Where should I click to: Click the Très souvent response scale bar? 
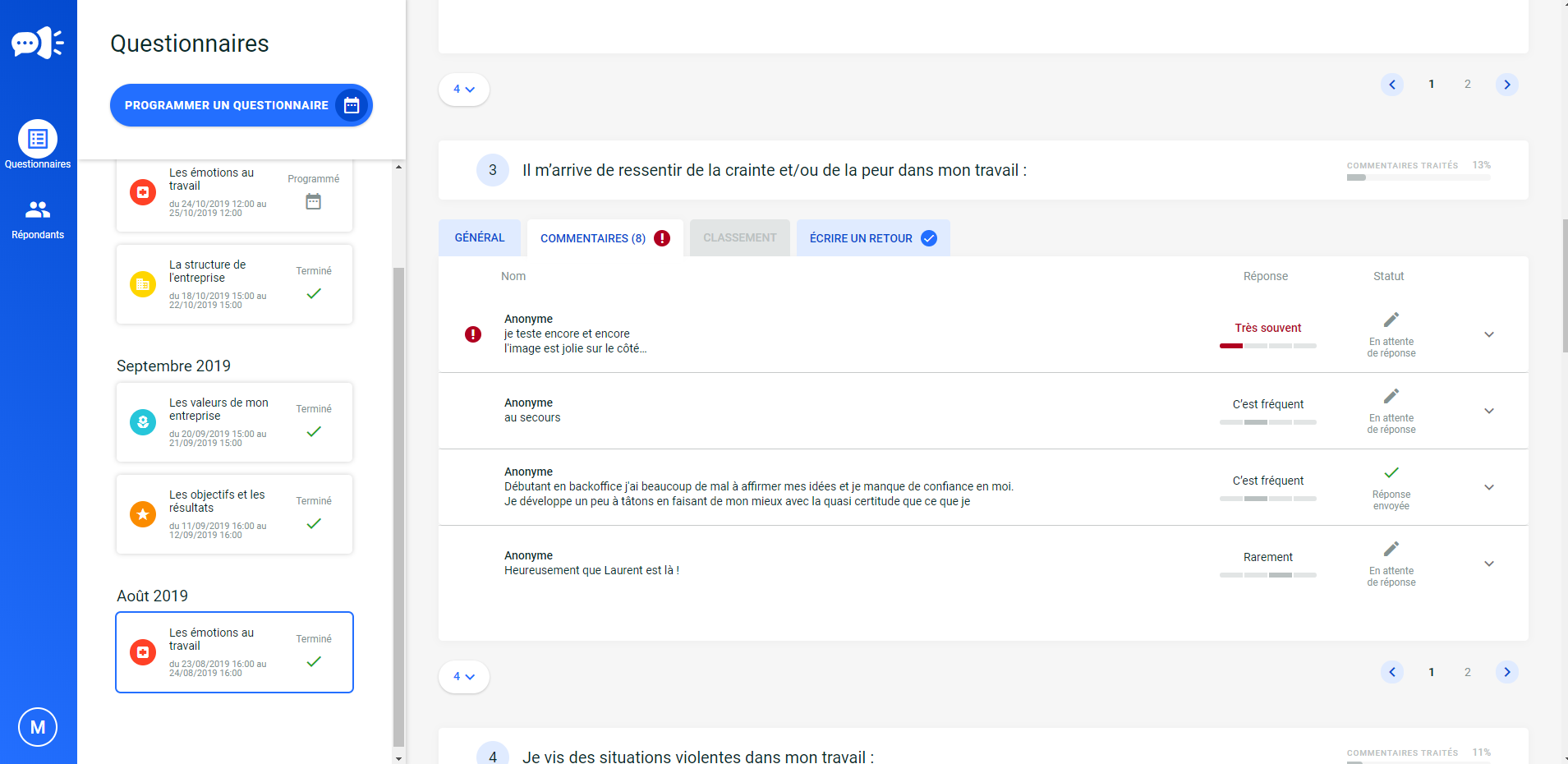coord(1268,346)
